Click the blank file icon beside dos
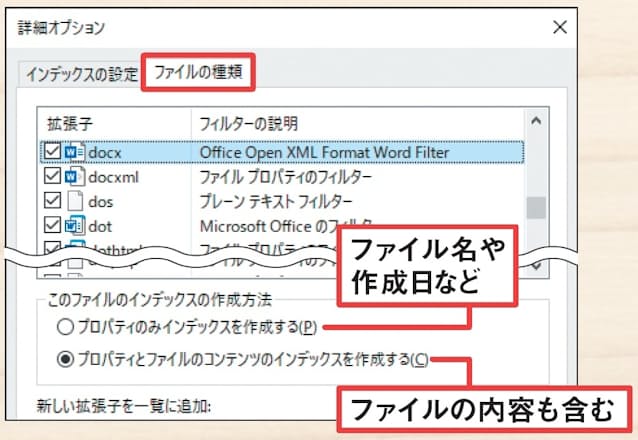 coord(75,201)
